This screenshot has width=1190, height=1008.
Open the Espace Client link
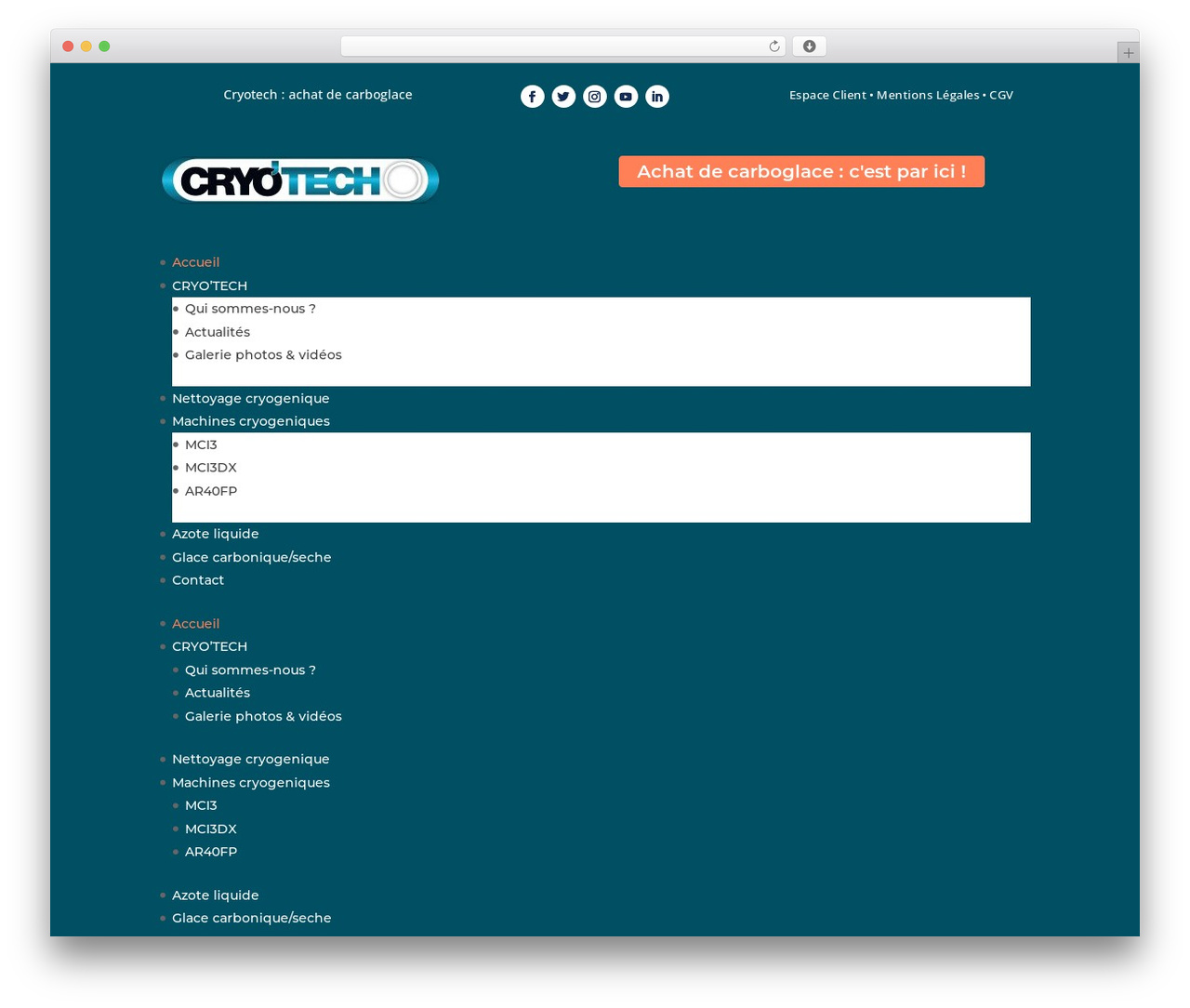(x=827, y=95)
